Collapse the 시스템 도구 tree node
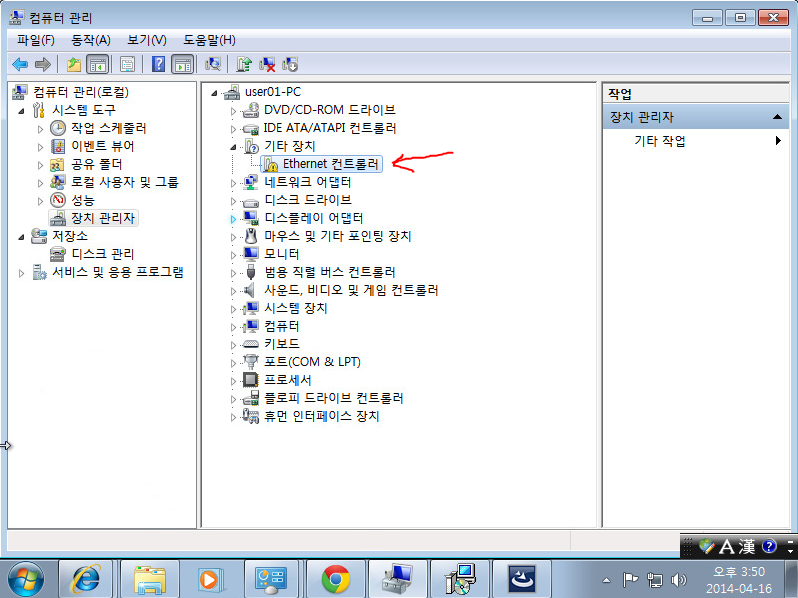Viewport: 798px width, 598px height. (x=21, y=110)
